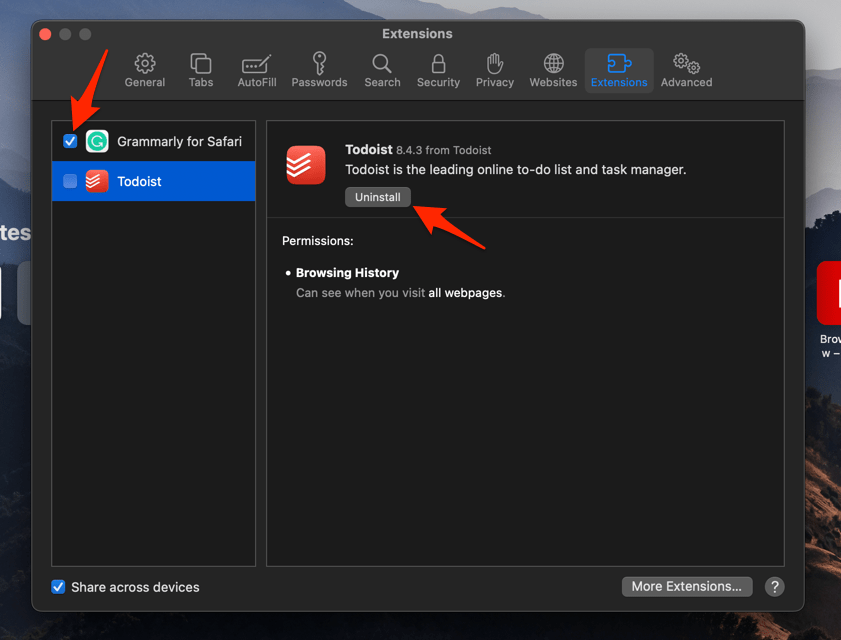Select Grammarly for Safari in list
The width and height of the screenshot is (841, 640).
179,141
